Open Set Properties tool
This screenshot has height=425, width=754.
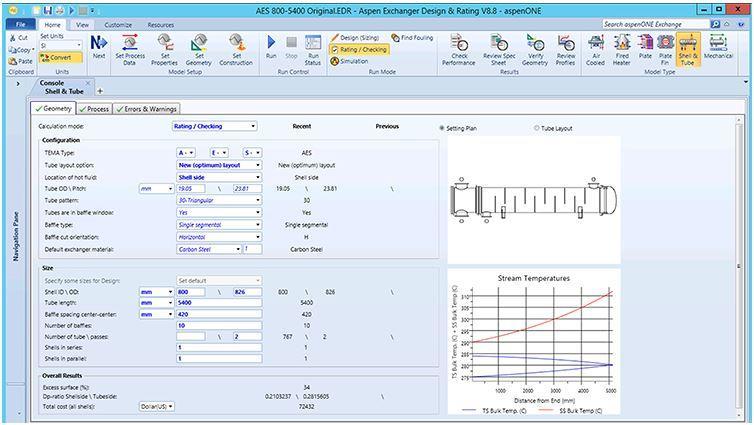[x=164, y=50]
